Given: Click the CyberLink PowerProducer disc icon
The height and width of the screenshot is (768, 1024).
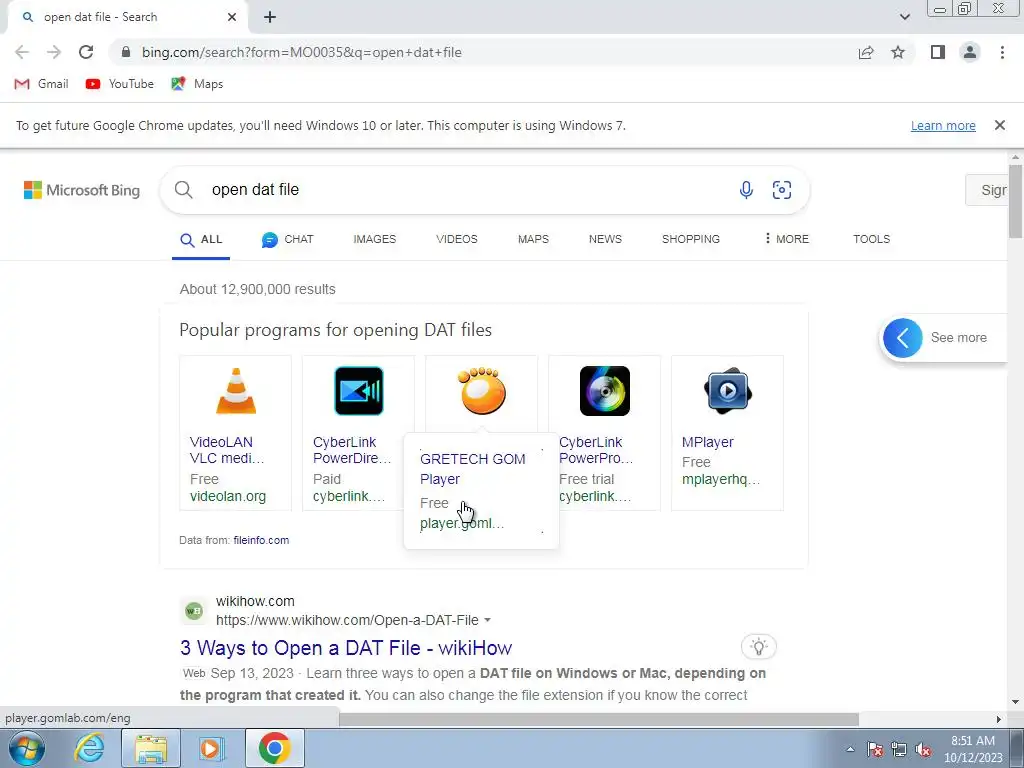Looking at the screenshot, I should point(605,391).
